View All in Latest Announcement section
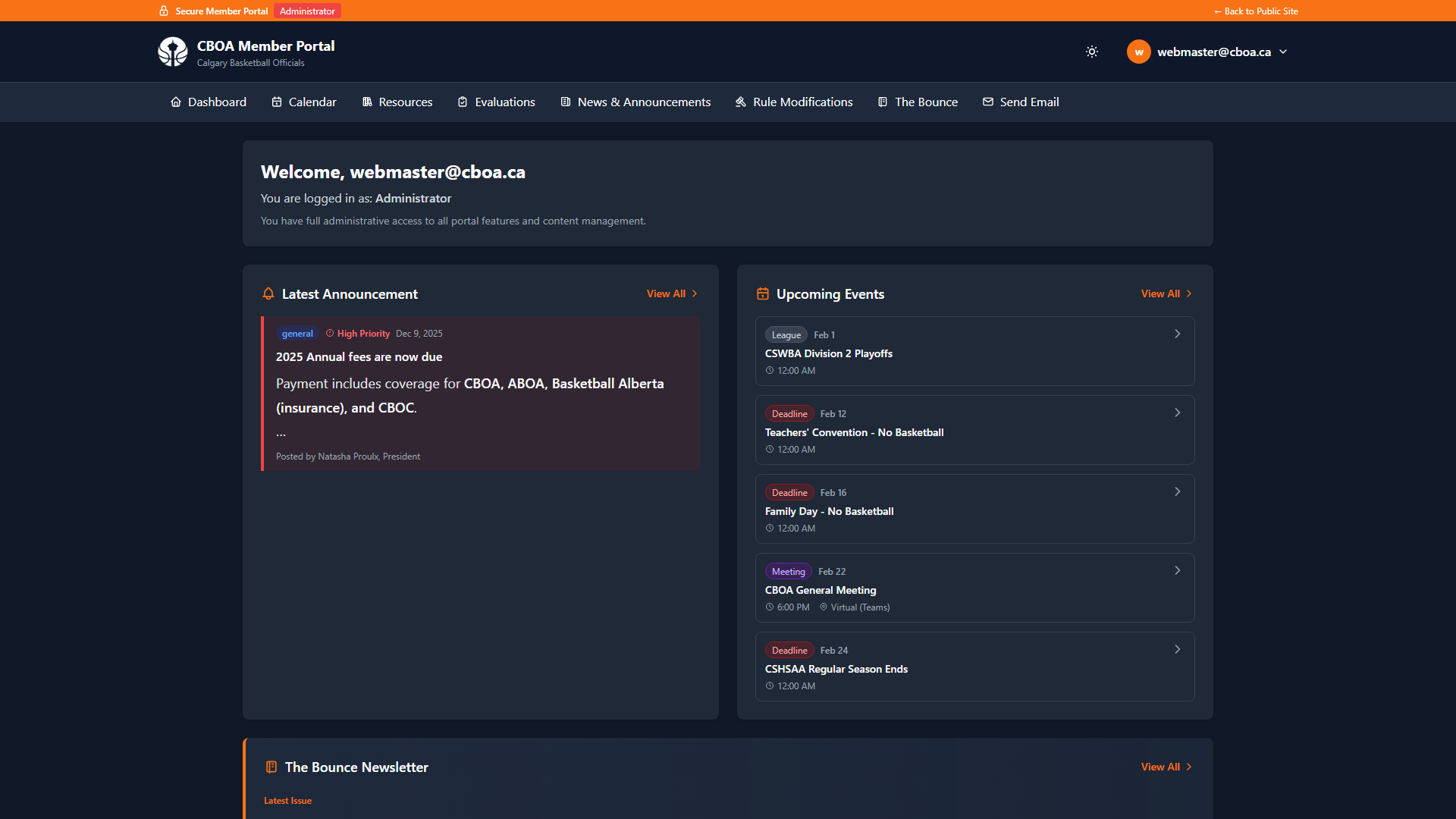 pos(672,293)
